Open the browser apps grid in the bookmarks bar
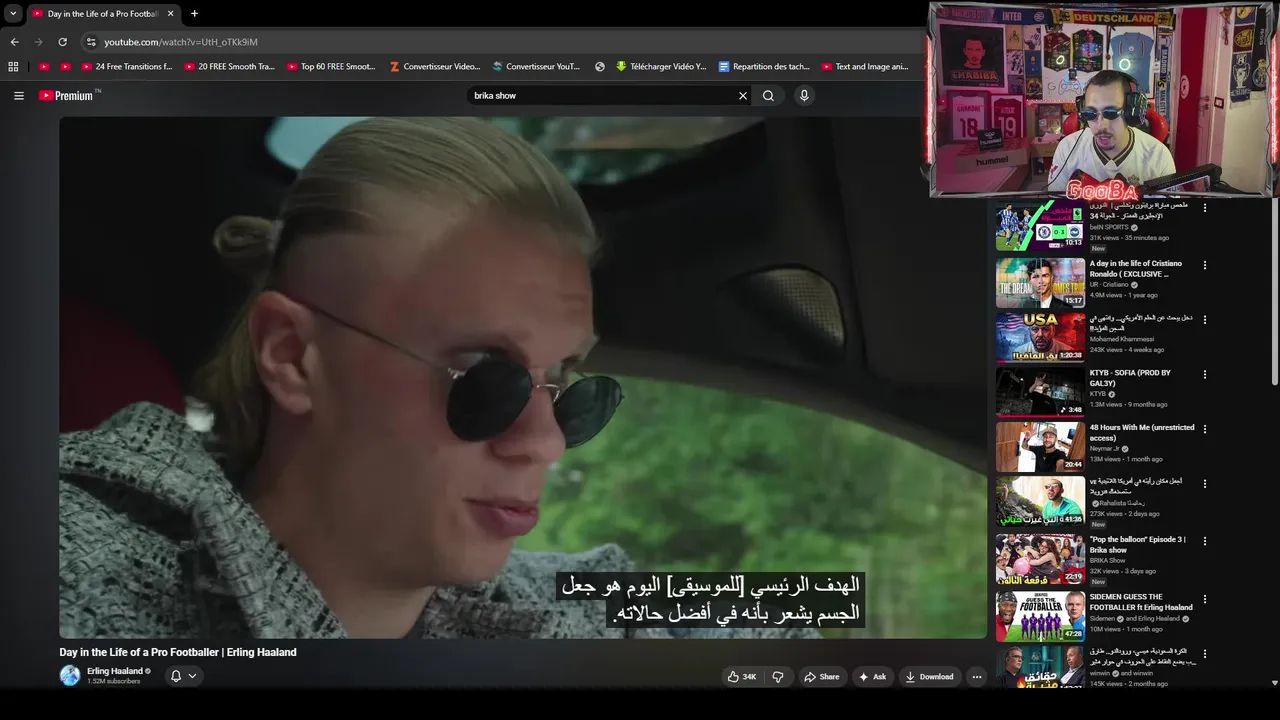Screen dimensions: 1280x720 click(13, 67)
